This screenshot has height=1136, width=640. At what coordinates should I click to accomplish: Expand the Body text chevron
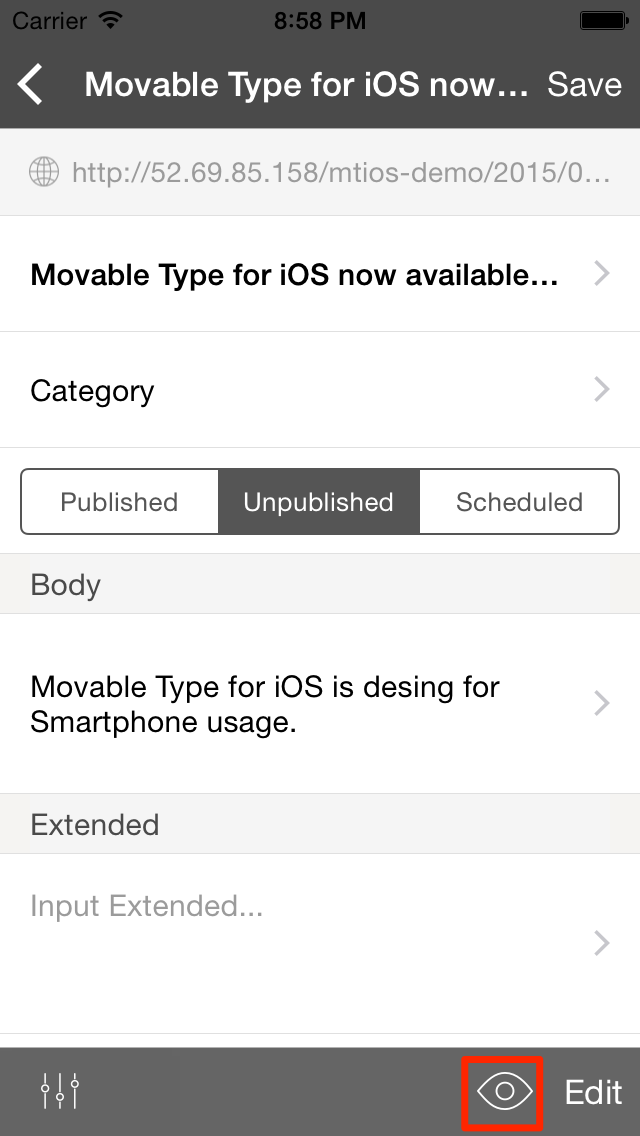click(x=602, y=703)
